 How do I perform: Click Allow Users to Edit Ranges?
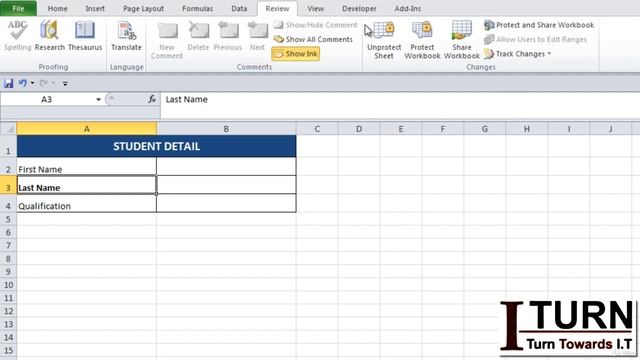pyautogui.click(x=536, y=39)
